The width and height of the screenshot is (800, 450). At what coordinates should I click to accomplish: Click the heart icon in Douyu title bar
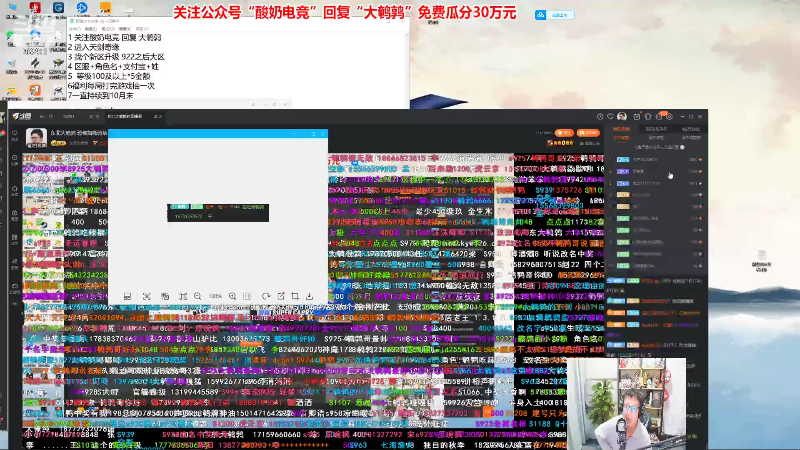[x=610, y=116]
